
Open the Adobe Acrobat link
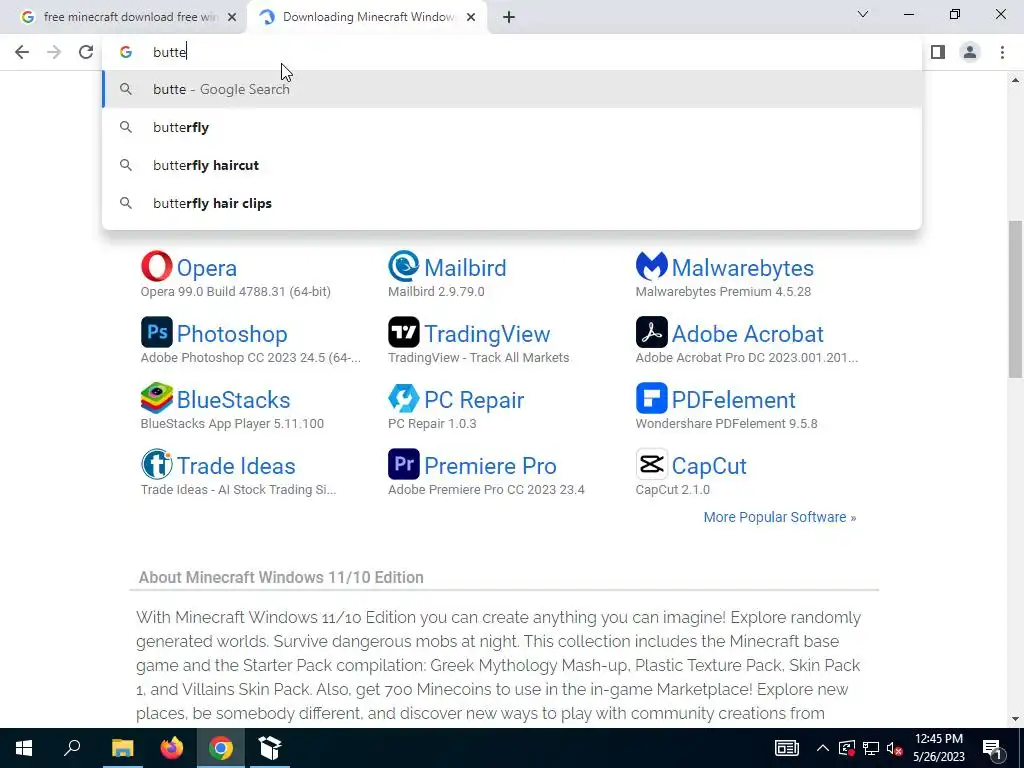click(x=747, y=334)
